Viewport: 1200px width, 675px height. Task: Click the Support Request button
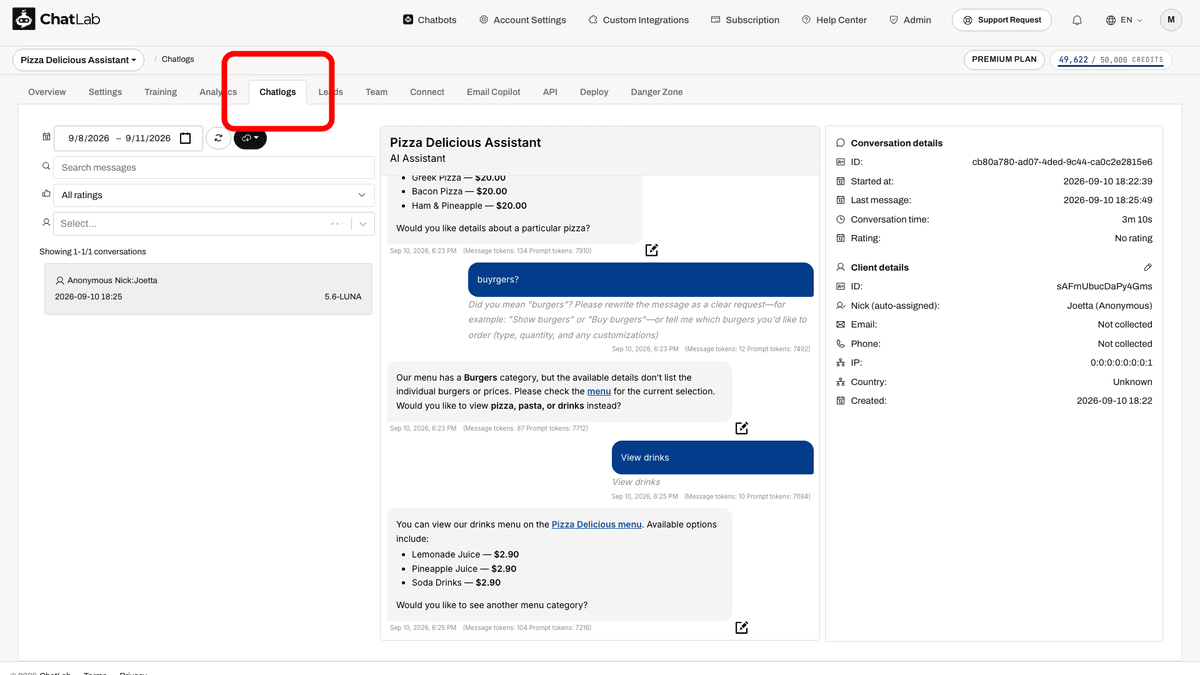click(1002, 20)
